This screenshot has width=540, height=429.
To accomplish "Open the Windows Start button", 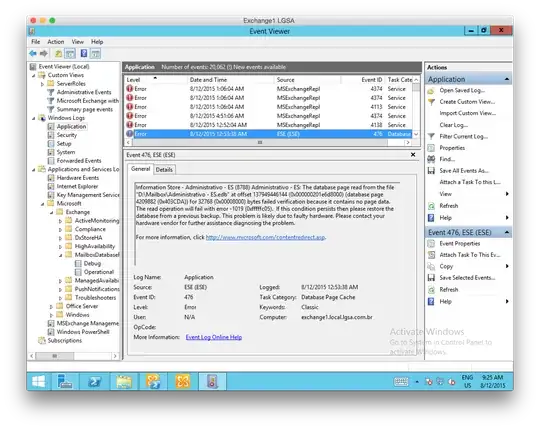I will [x=39, y=381].
